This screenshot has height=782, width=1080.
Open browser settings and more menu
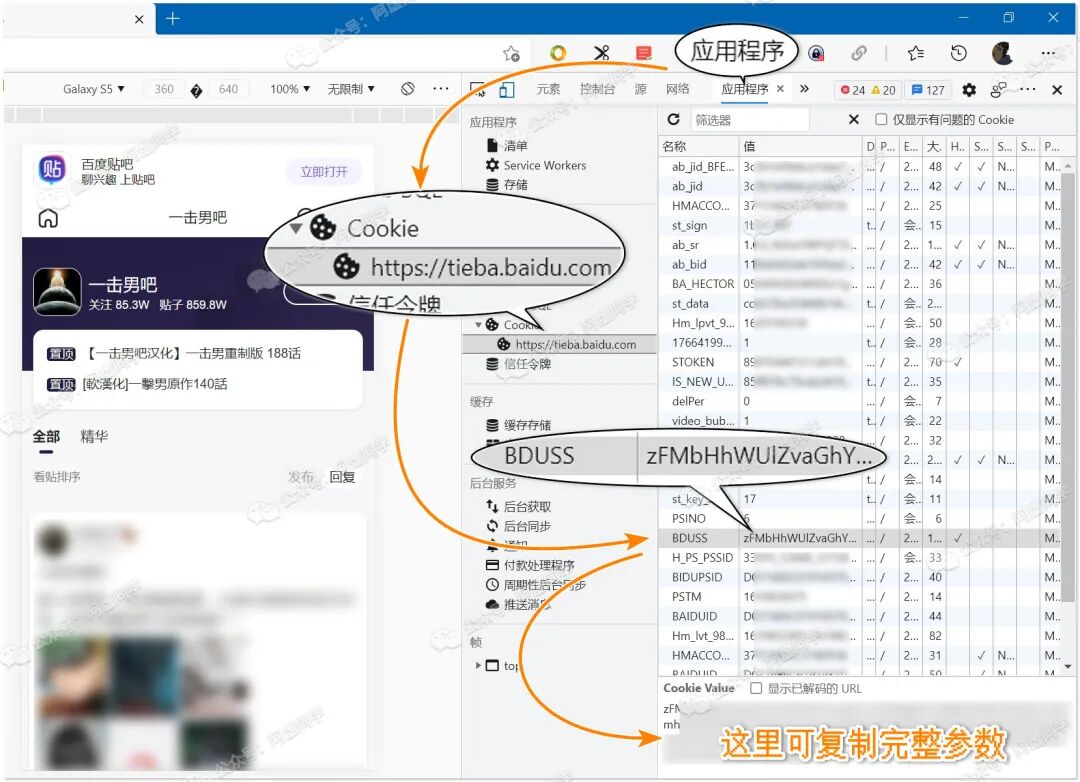click(x=1048, y=53)
